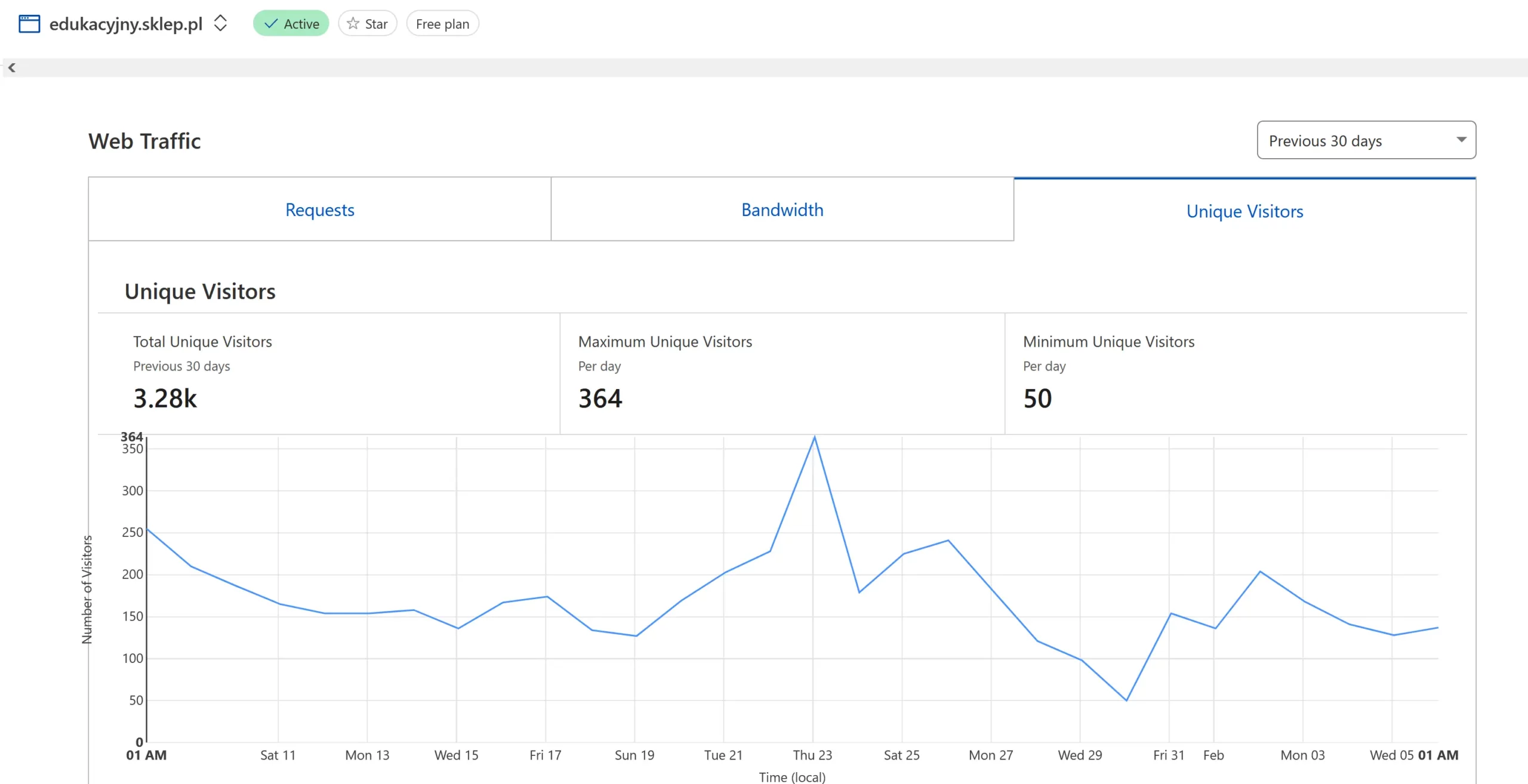Click the Active status checkmark badge
The width and height of the screenshot is (1528, 784).
click(291, 24)
